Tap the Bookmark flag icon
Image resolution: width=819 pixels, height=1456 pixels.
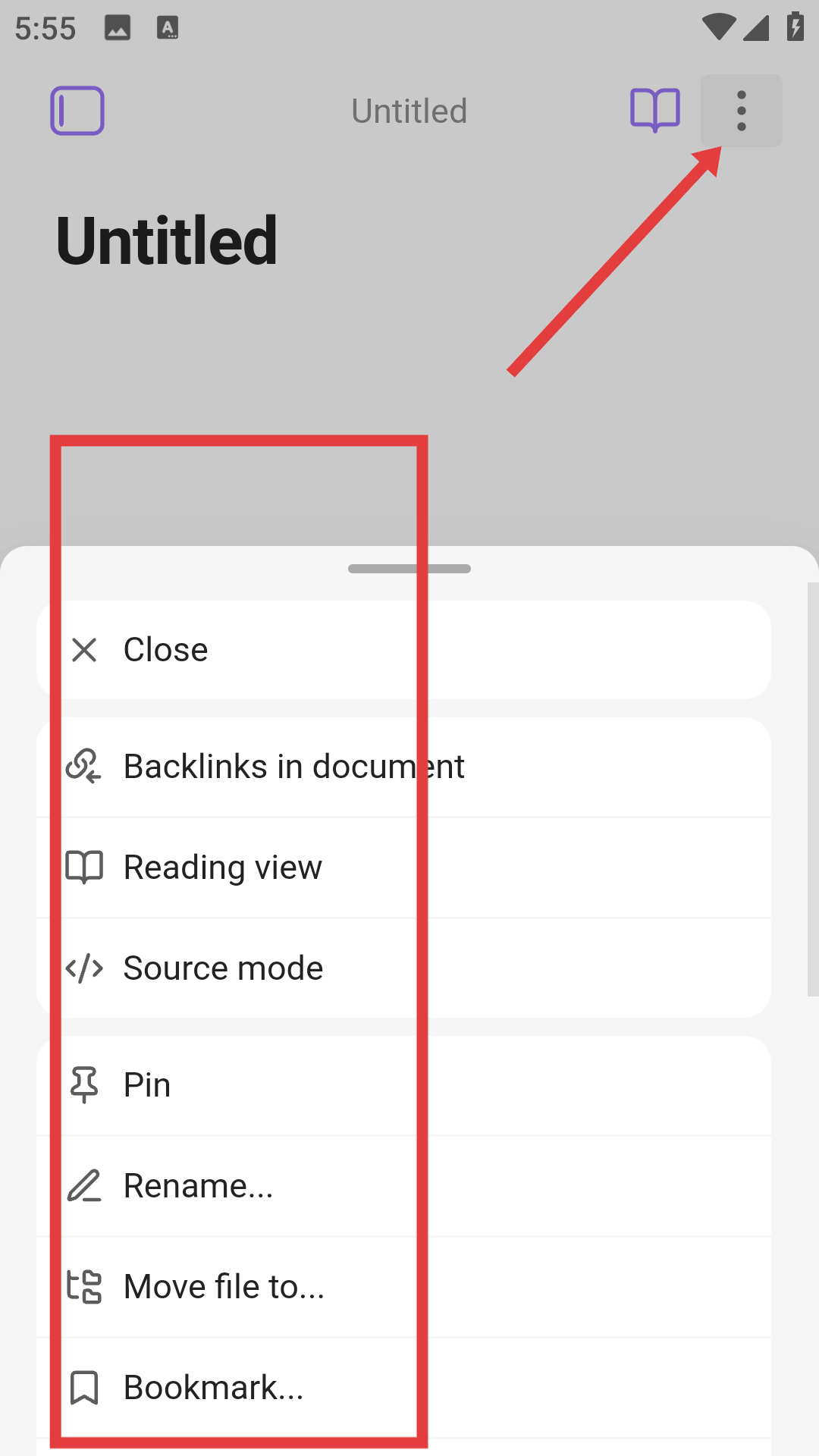[84, 1388]
